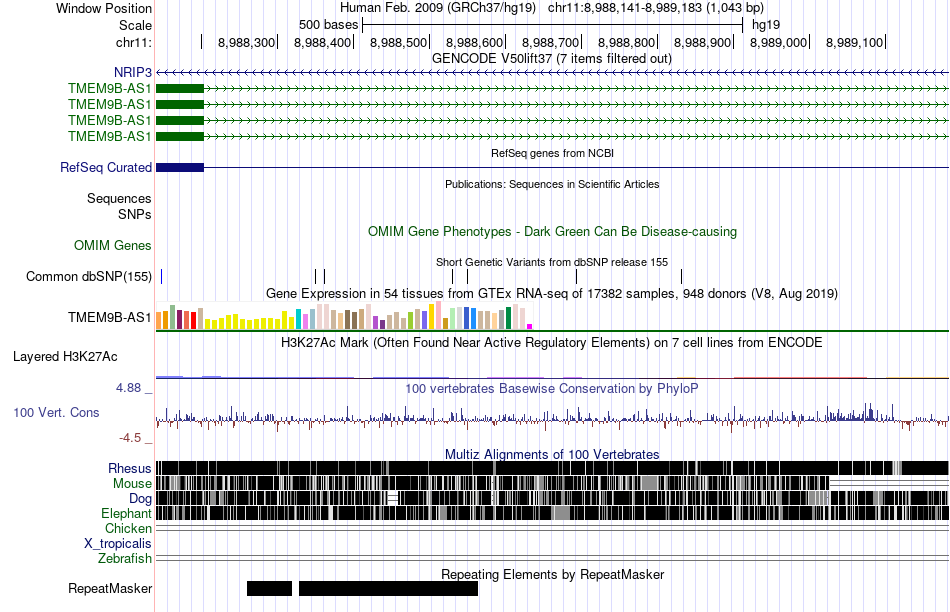Click Multiz Alignments of 100 Vertebrates title
The image size is (950, 612).
pos(552,454)
